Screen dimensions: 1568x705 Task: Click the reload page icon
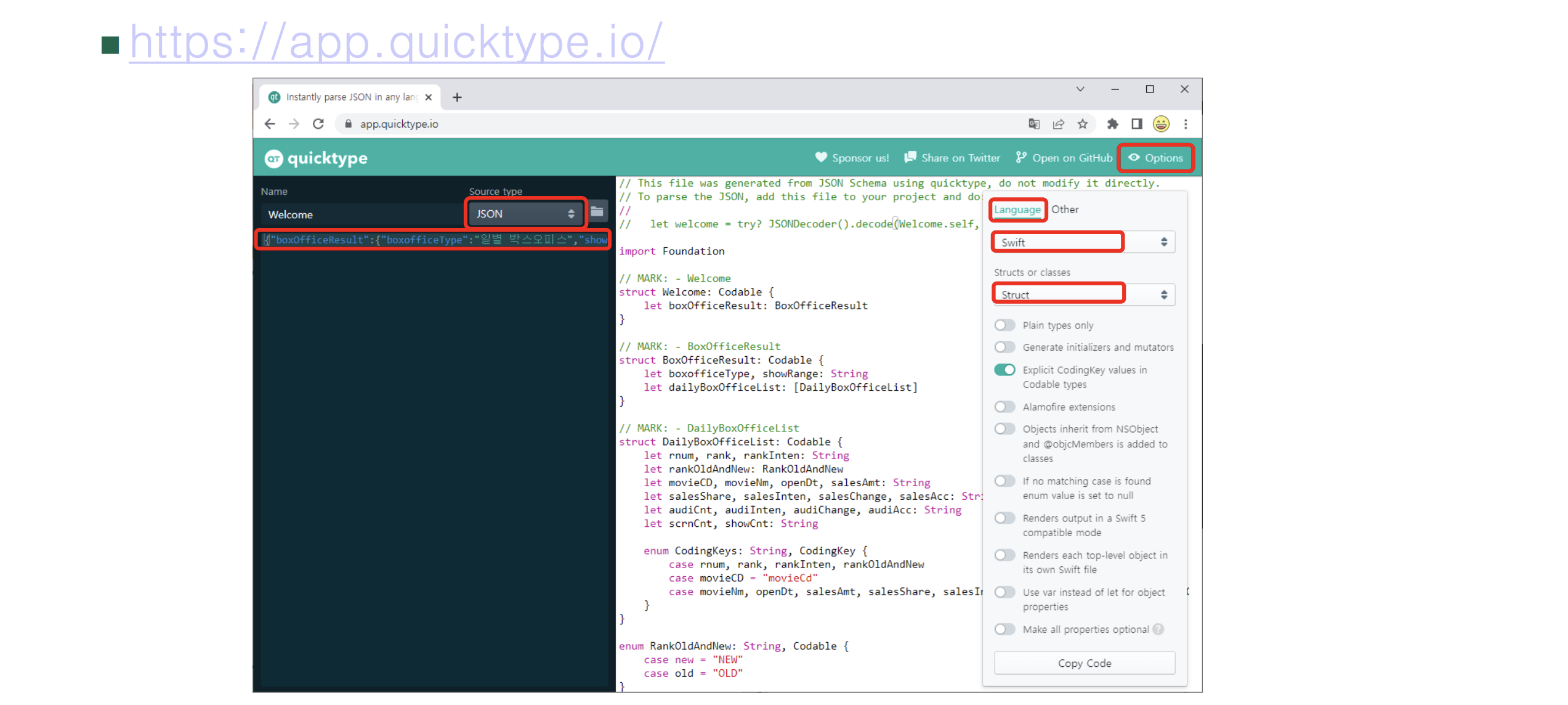[x=318, y=124]
